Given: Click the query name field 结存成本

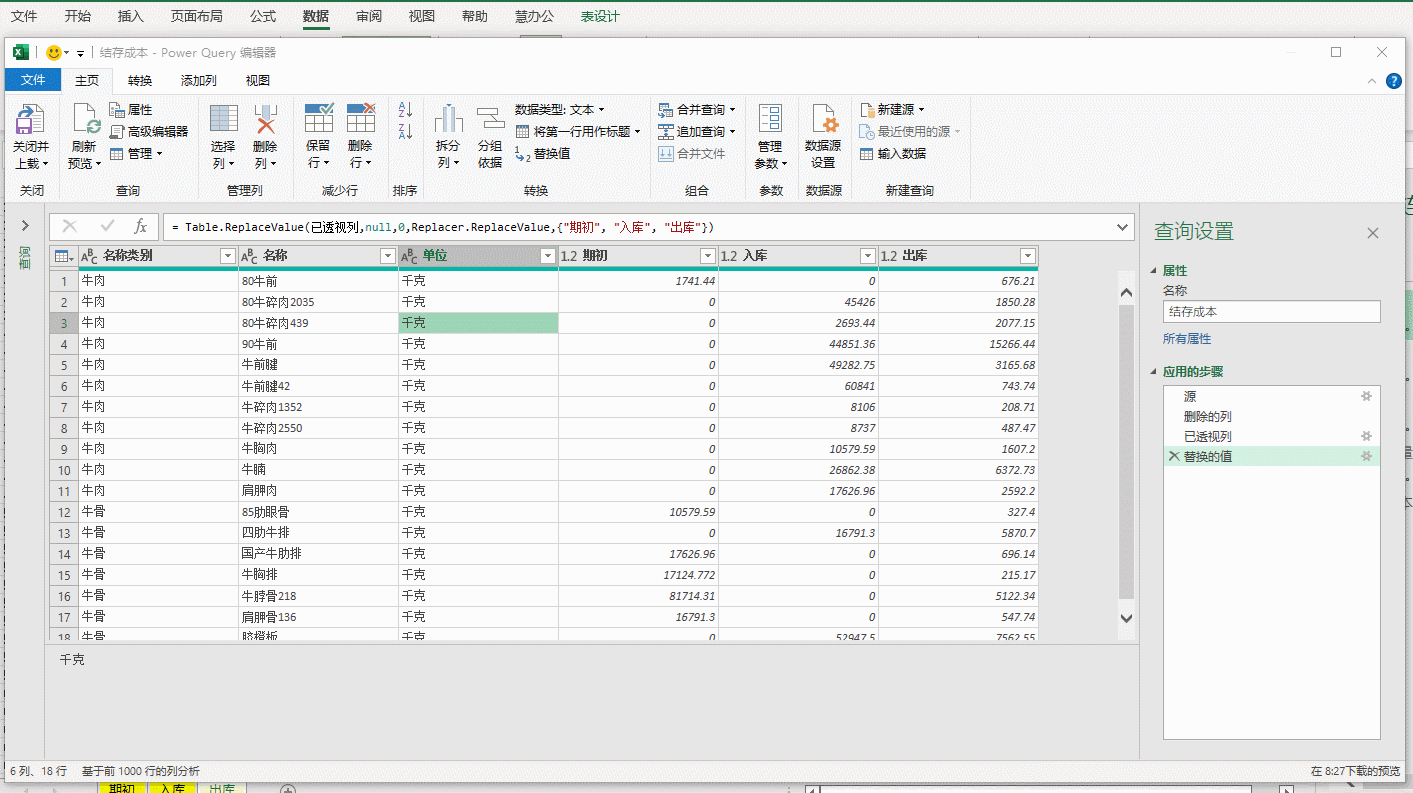Looking at the screenshot, I should point(1271,312).
